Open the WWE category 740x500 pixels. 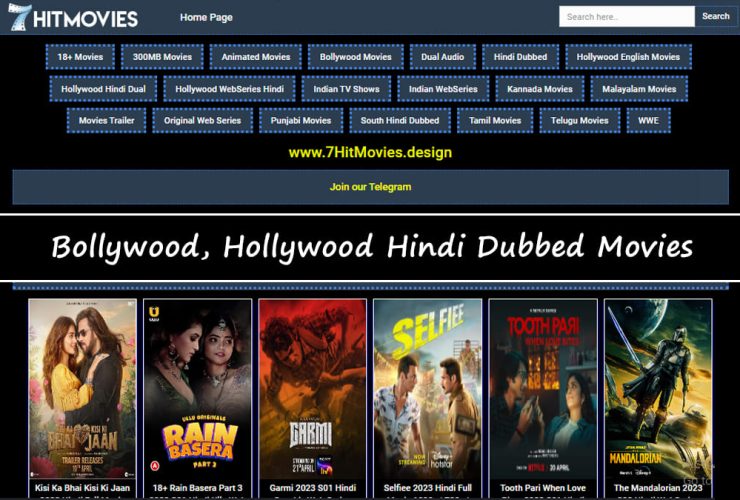click(648, 120)
